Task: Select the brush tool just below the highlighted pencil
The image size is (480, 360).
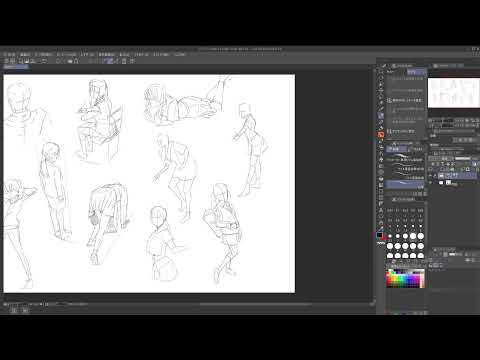Action: (x=381, y=122)
